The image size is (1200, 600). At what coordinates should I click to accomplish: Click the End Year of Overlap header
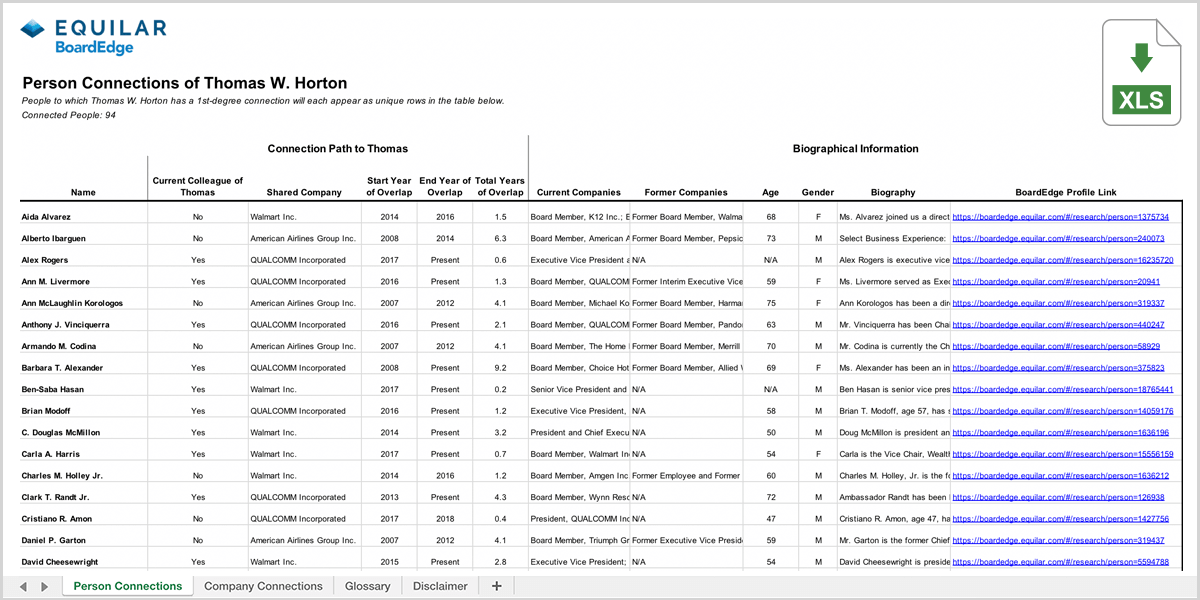pos(445,186)
